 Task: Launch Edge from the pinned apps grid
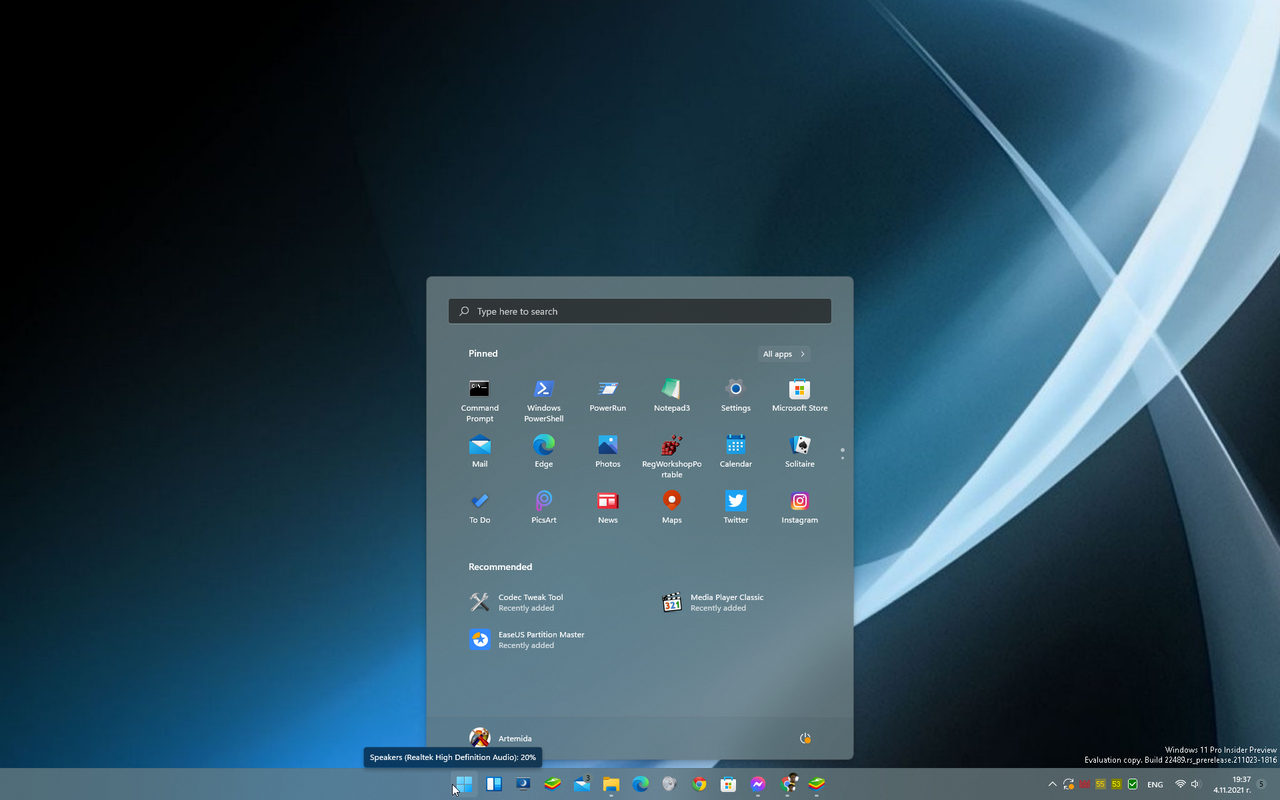pyautogui.click(x=544, y=452)
